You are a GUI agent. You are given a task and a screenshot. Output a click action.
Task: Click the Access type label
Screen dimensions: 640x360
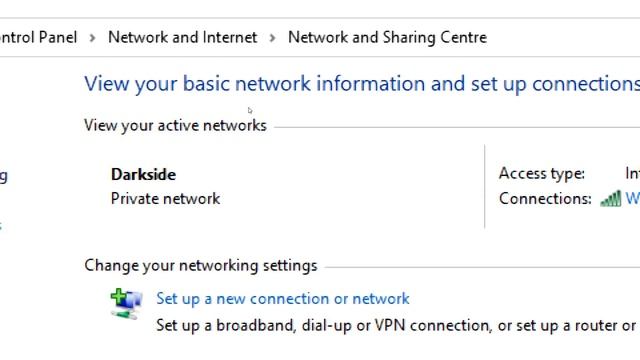coord(542,174)
